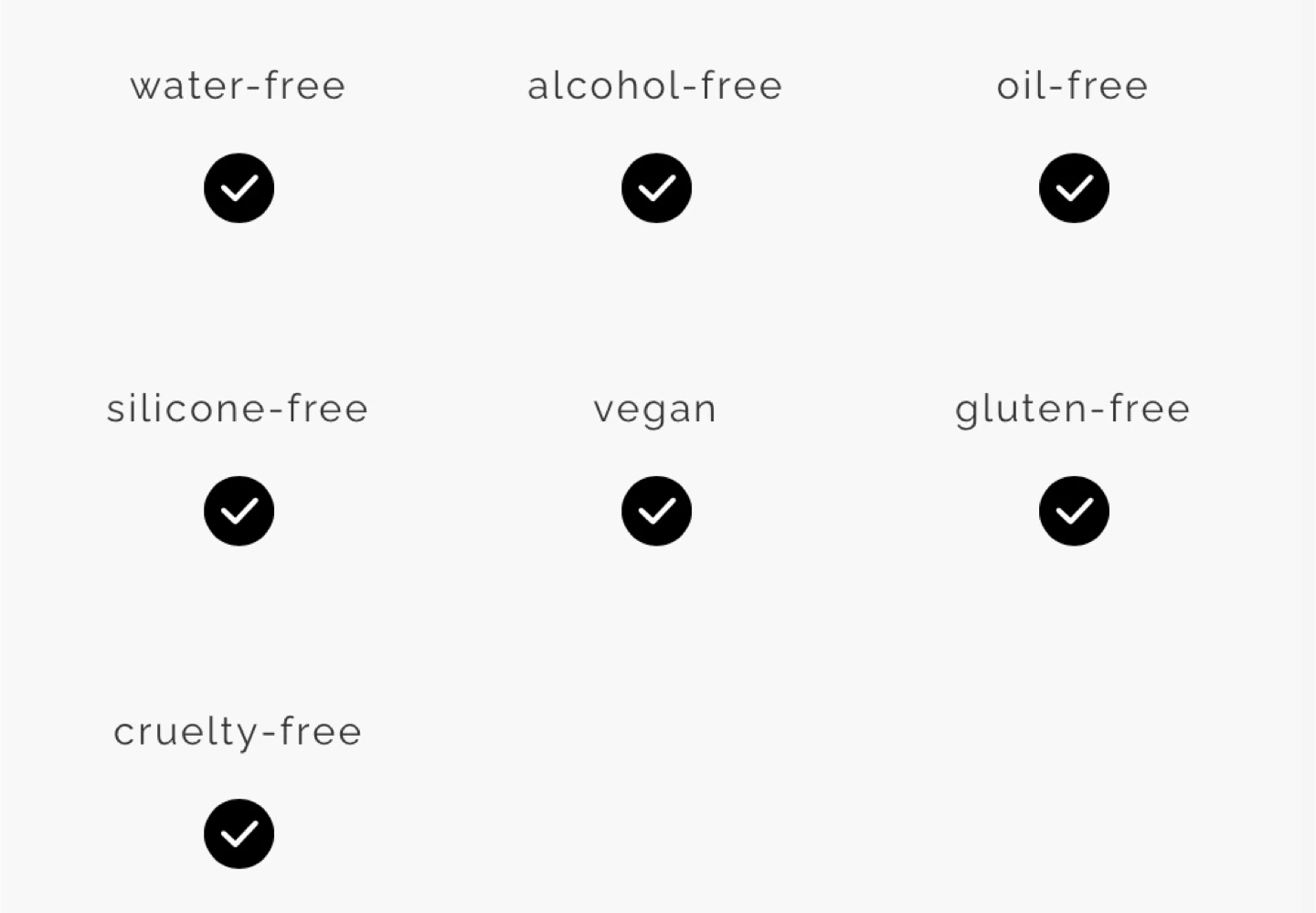Click the checkmark icon under gluten-free

click(1074, 510)
